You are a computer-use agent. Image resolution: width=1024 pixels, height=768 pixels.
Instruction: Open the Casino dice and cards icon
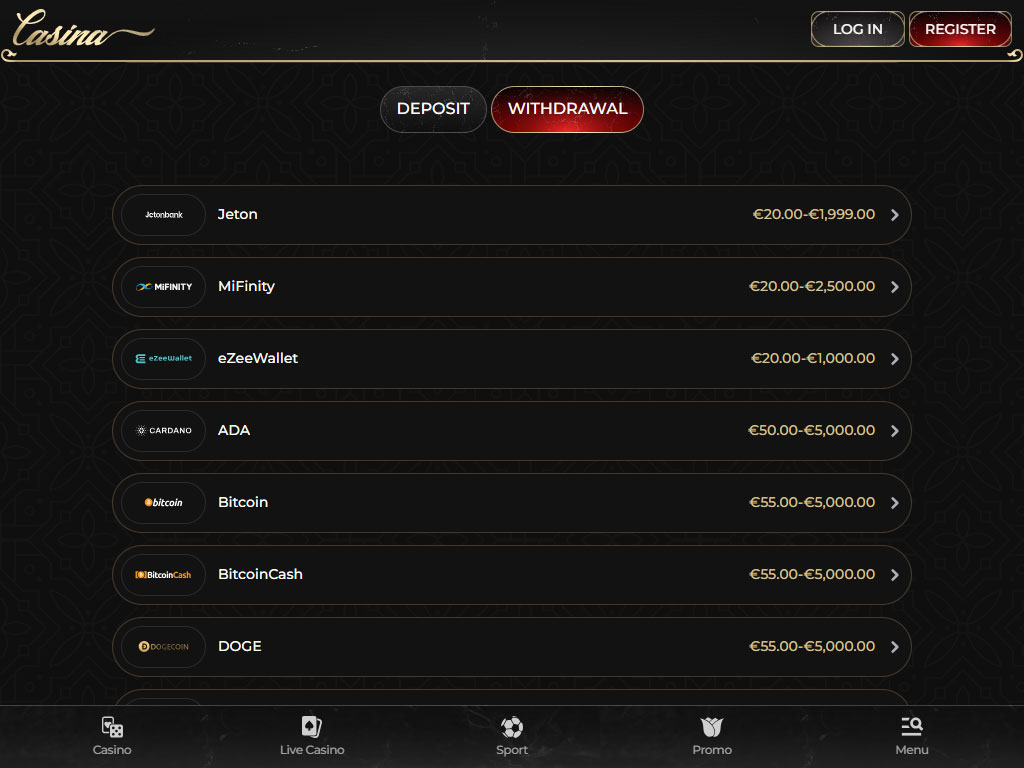(x=112, y=727)
